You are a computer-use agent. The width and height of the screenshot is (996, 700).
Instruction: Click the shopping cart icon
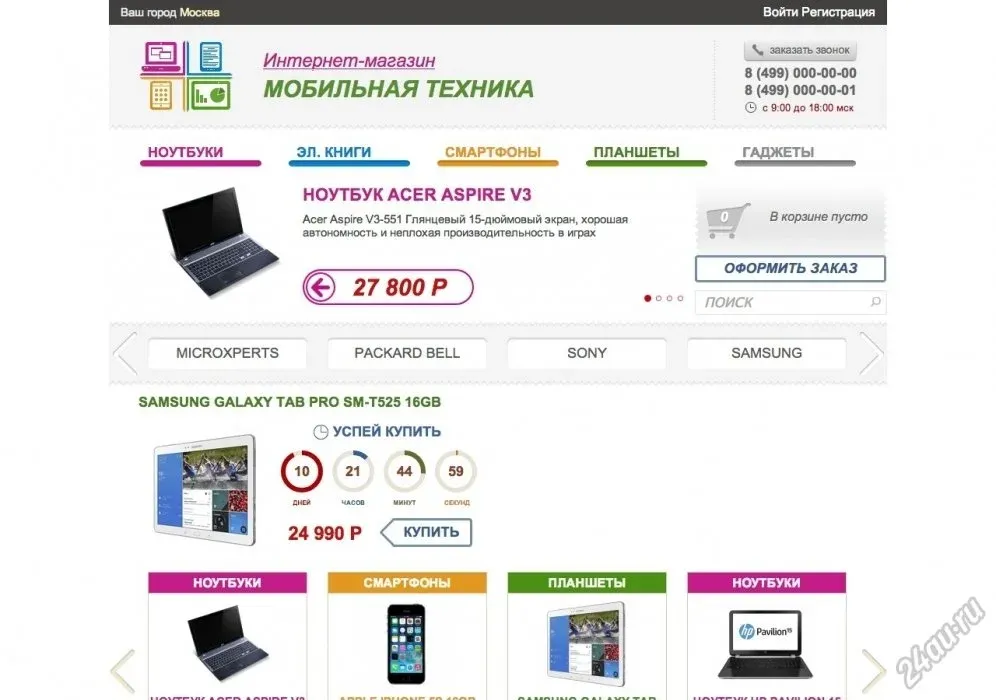pyautogui.click(x=727, y=220)
